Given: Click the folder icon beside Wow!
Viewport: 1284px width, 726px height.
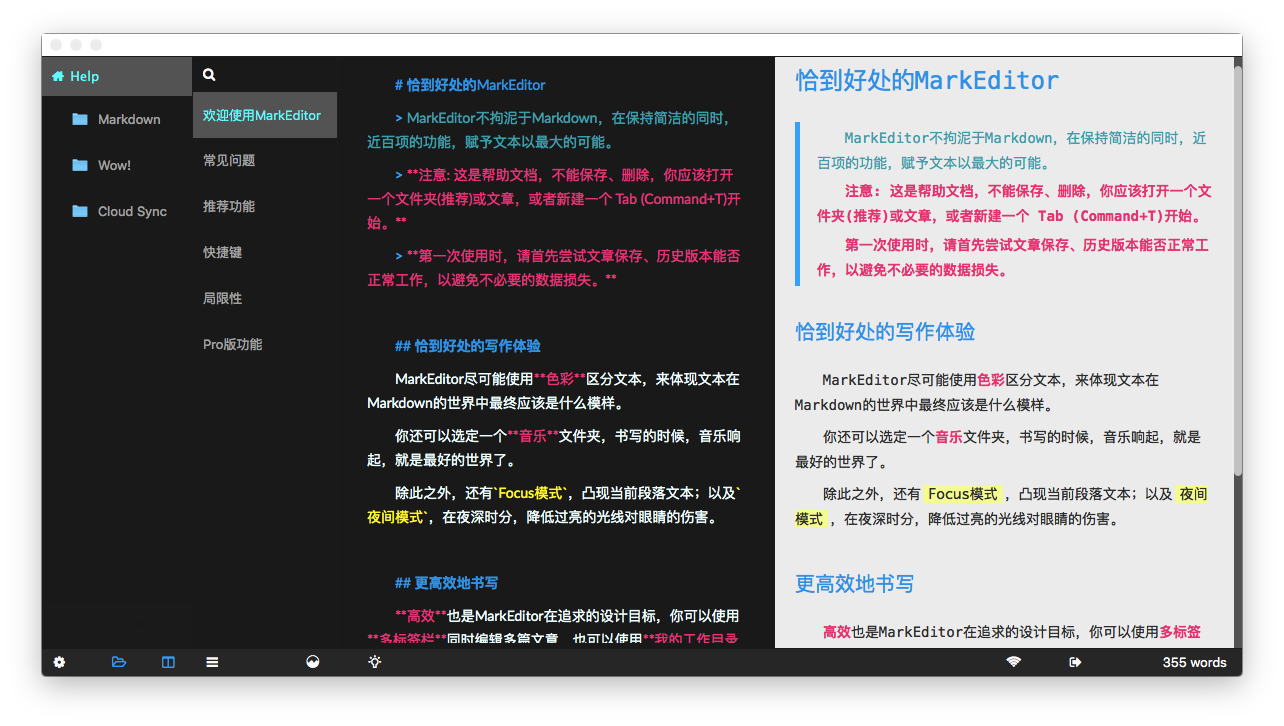Looking at the screenshot, I should tap(80, 165).
